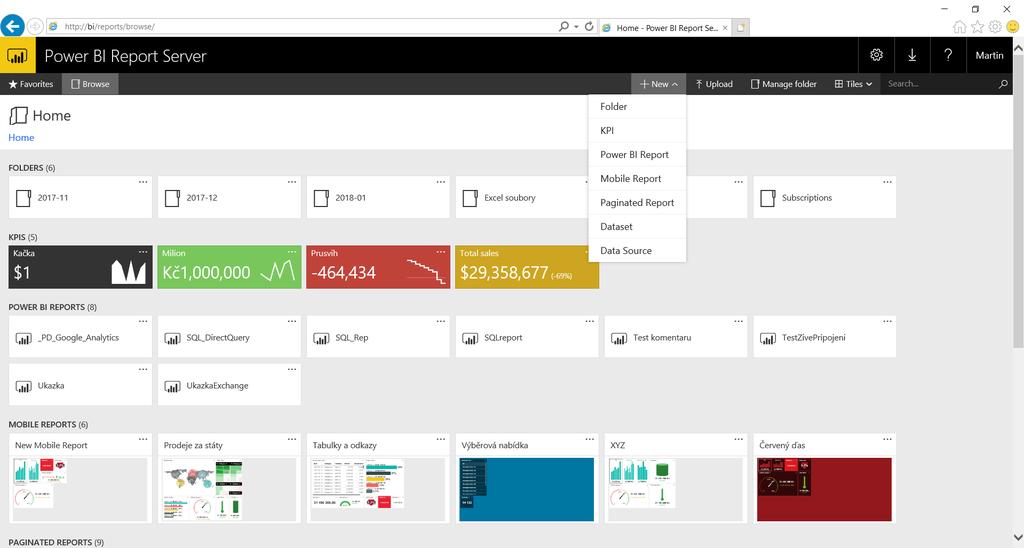Open more options for 2017-11 folder
Viewport: 1024px width, 548px height.
click(143, 182)
